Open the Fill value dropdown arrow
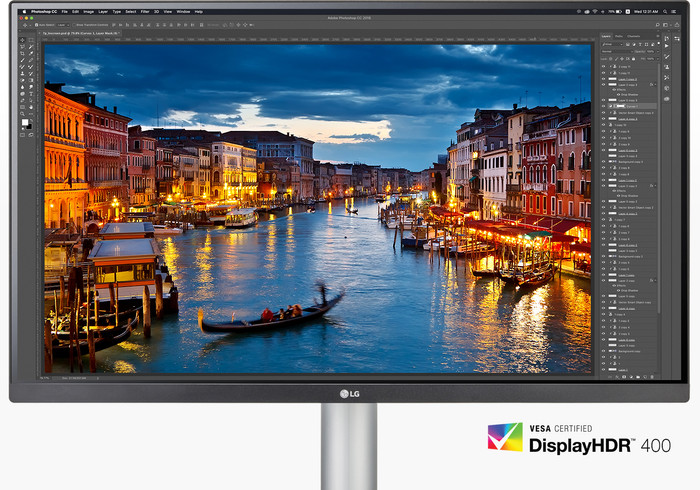The height and width of the screenshot is (490, 700). 658,59
